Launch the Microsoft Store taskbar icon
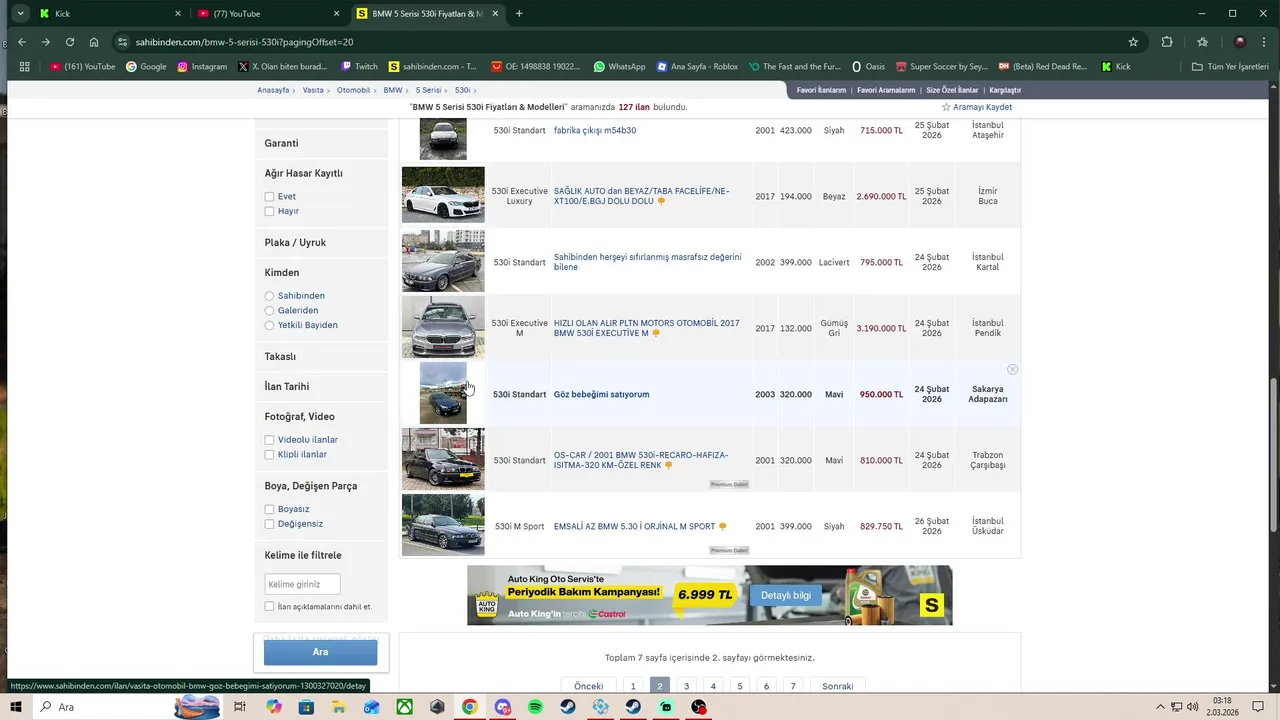This screenshot has height=720, width=1280. click(306, 707)
